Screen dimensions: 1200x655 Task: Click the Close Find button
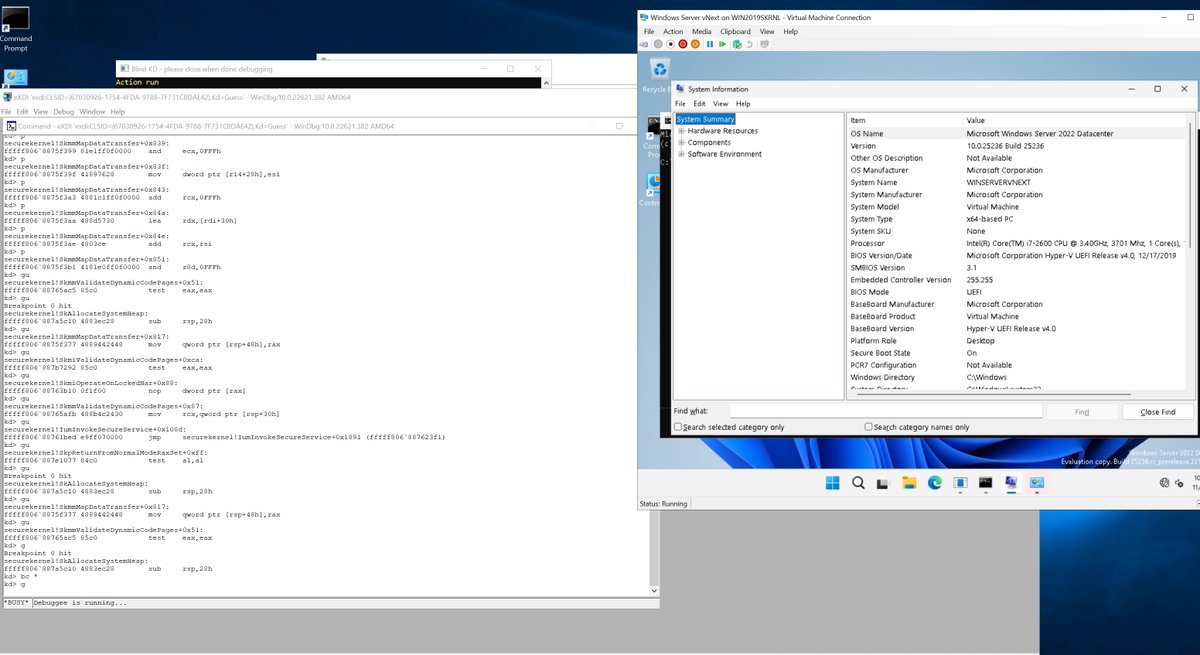[x=1158, y=412]
